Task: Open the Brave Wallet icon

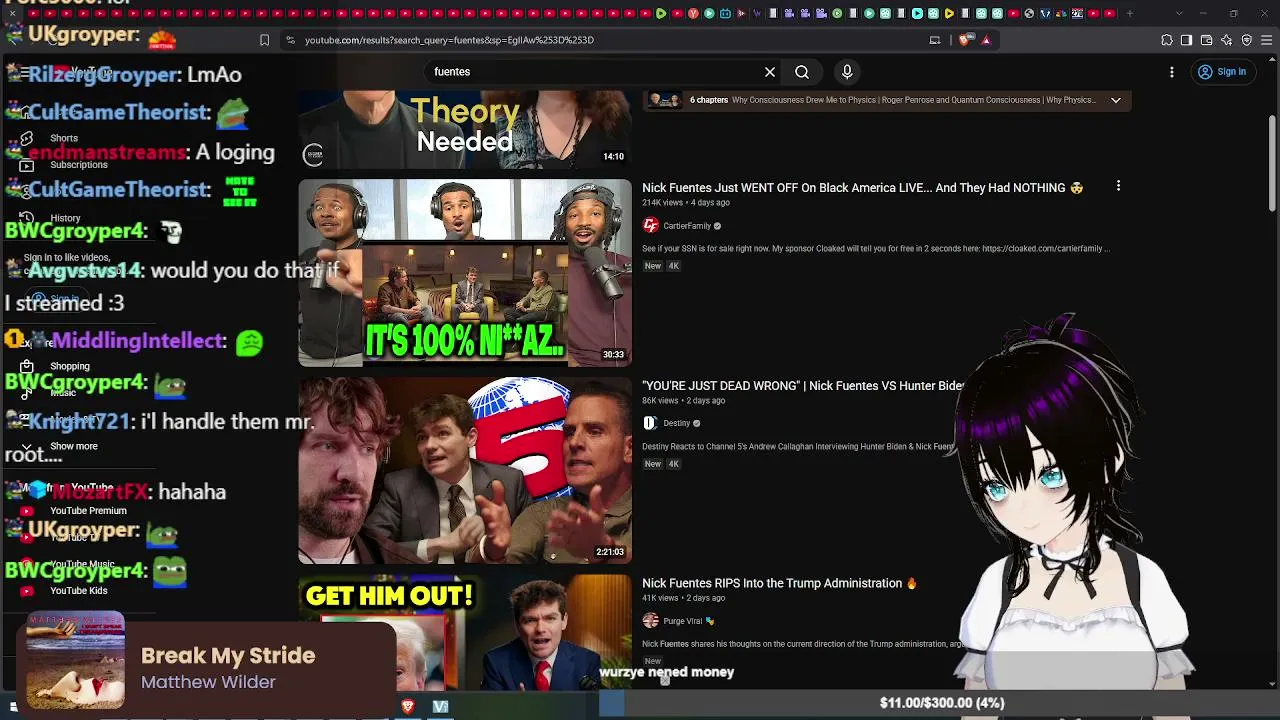Action: click(x=1207, y=40)
